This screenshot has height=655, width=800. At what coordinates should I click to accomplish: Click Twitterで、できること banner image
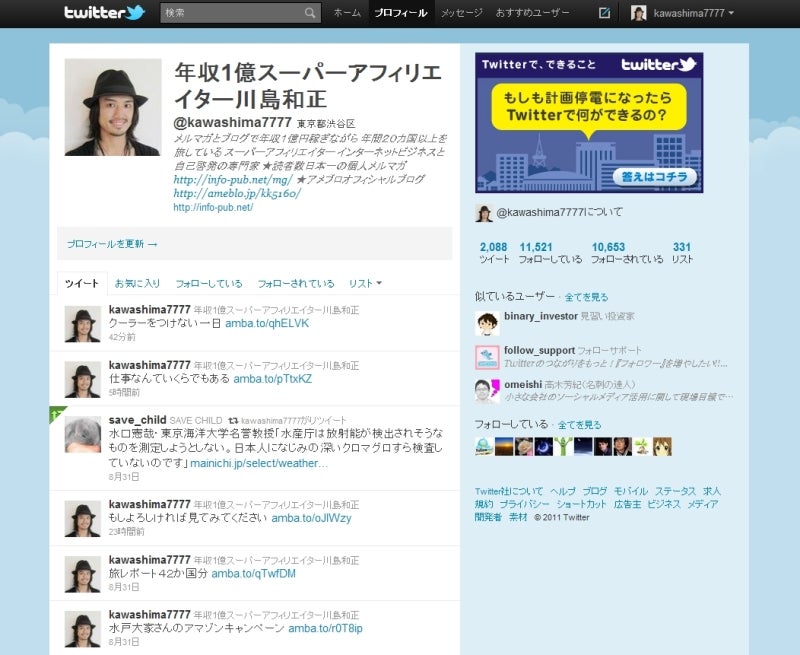pos(589,122)
